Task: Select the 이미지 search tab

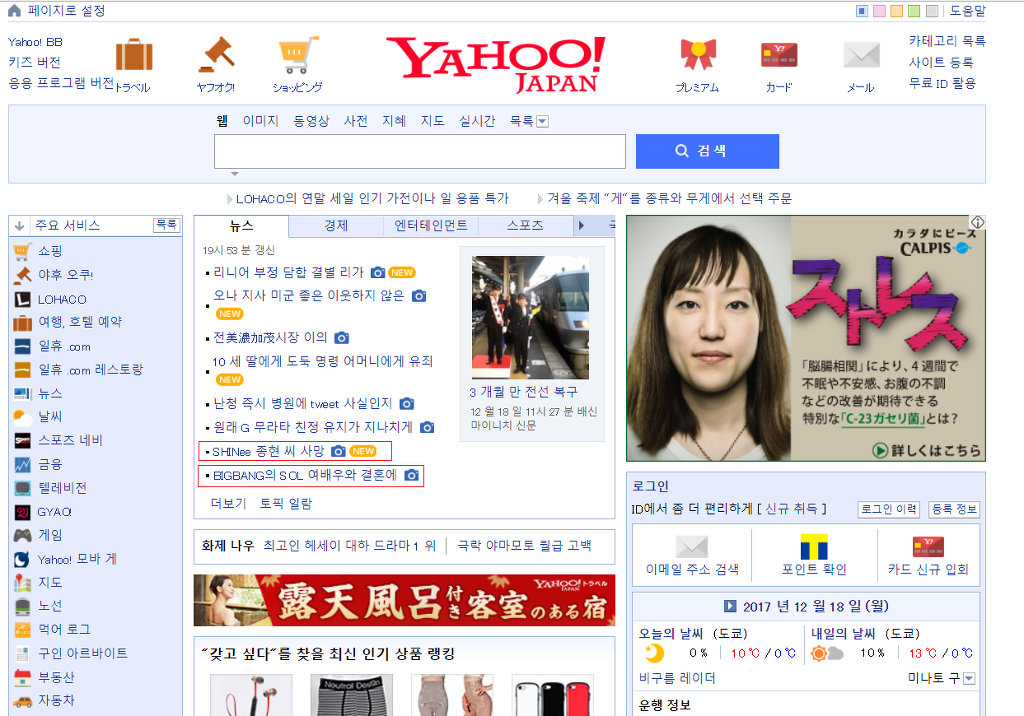Action: 261,121
